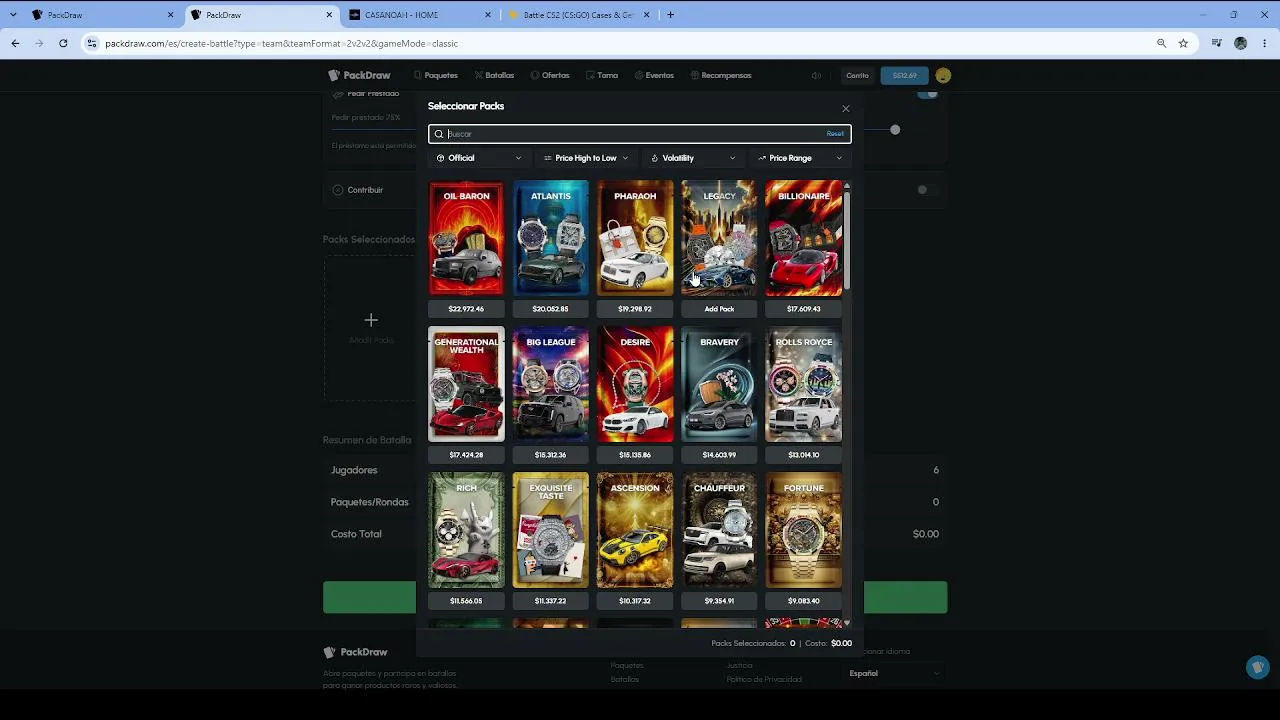Viewport: 1280px width, 720px height.
Task: Go back to the previous page
Action: pos(15,43)
